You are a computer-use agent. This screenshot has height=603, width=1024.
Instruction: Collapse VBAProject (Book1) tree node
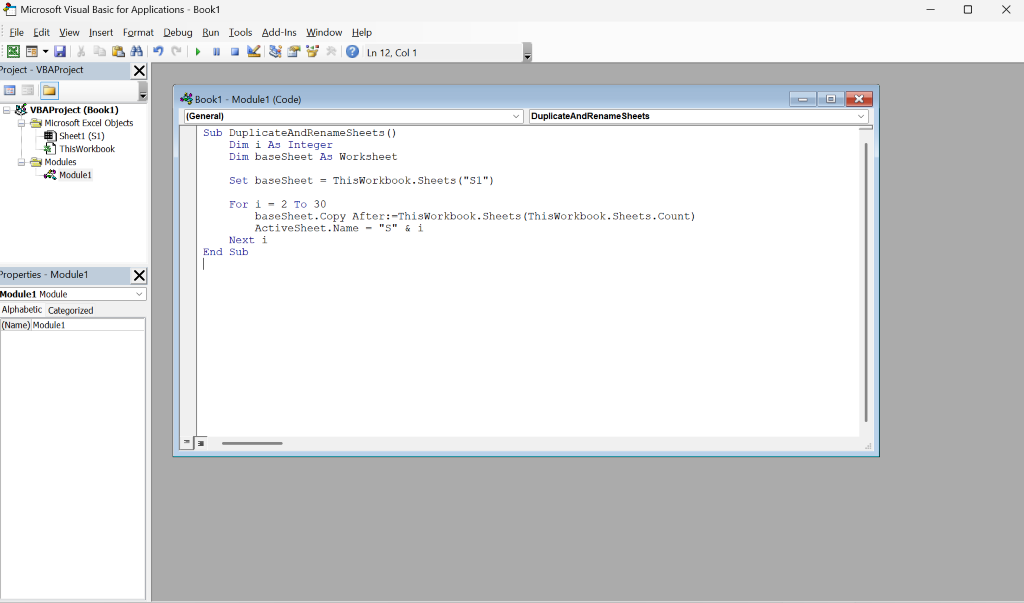pyautogui.click(x=7, y=110)
